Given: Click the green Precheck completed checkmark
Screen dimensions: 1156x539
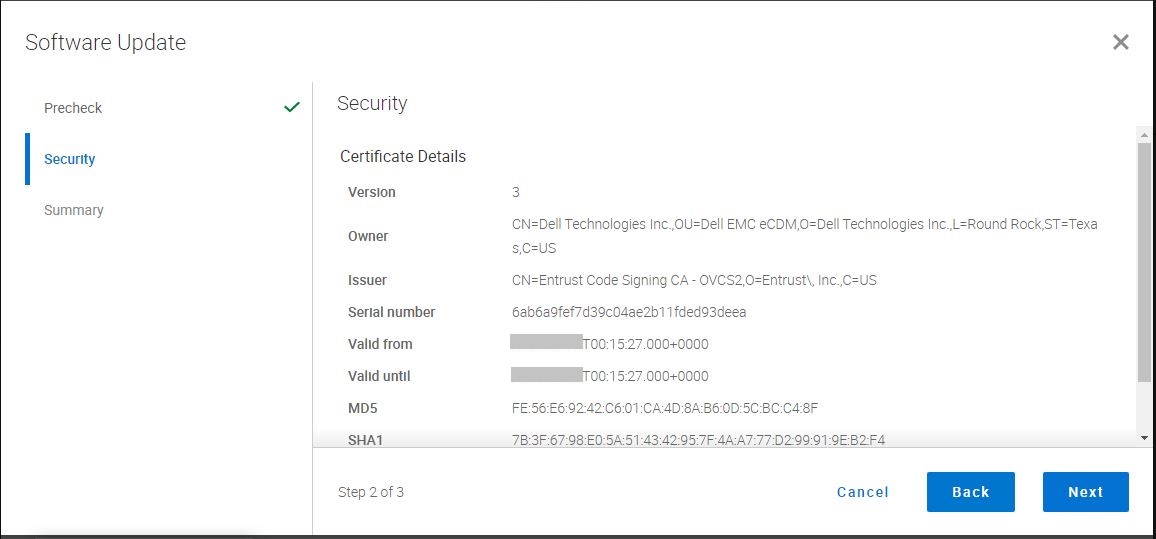Looking at the screenshot, I should click(292, 107).
